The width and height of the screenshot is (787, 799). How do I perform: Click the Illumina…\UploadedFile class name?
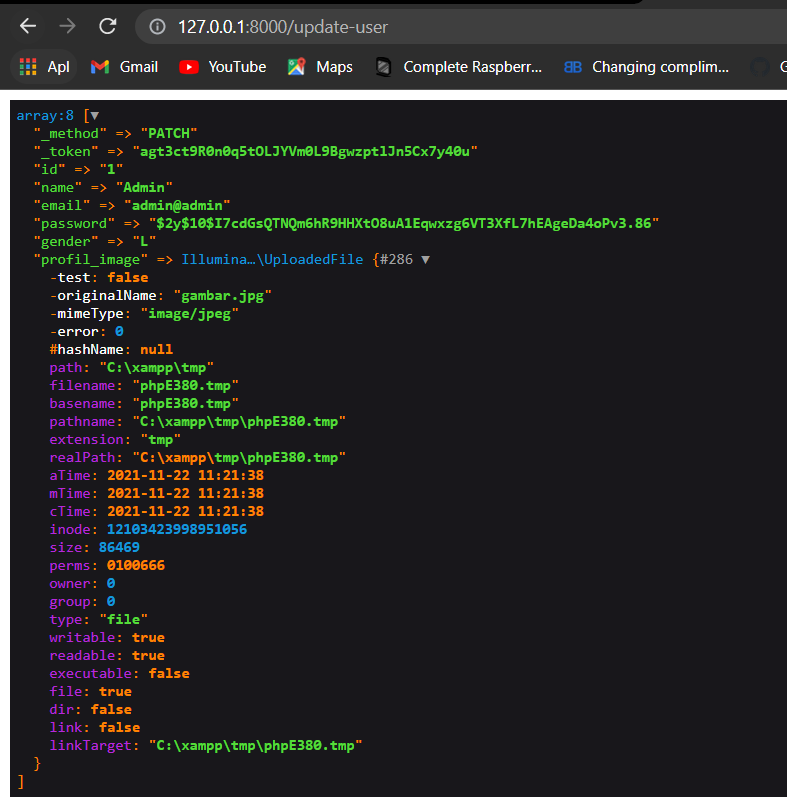(x=272, y=259)
